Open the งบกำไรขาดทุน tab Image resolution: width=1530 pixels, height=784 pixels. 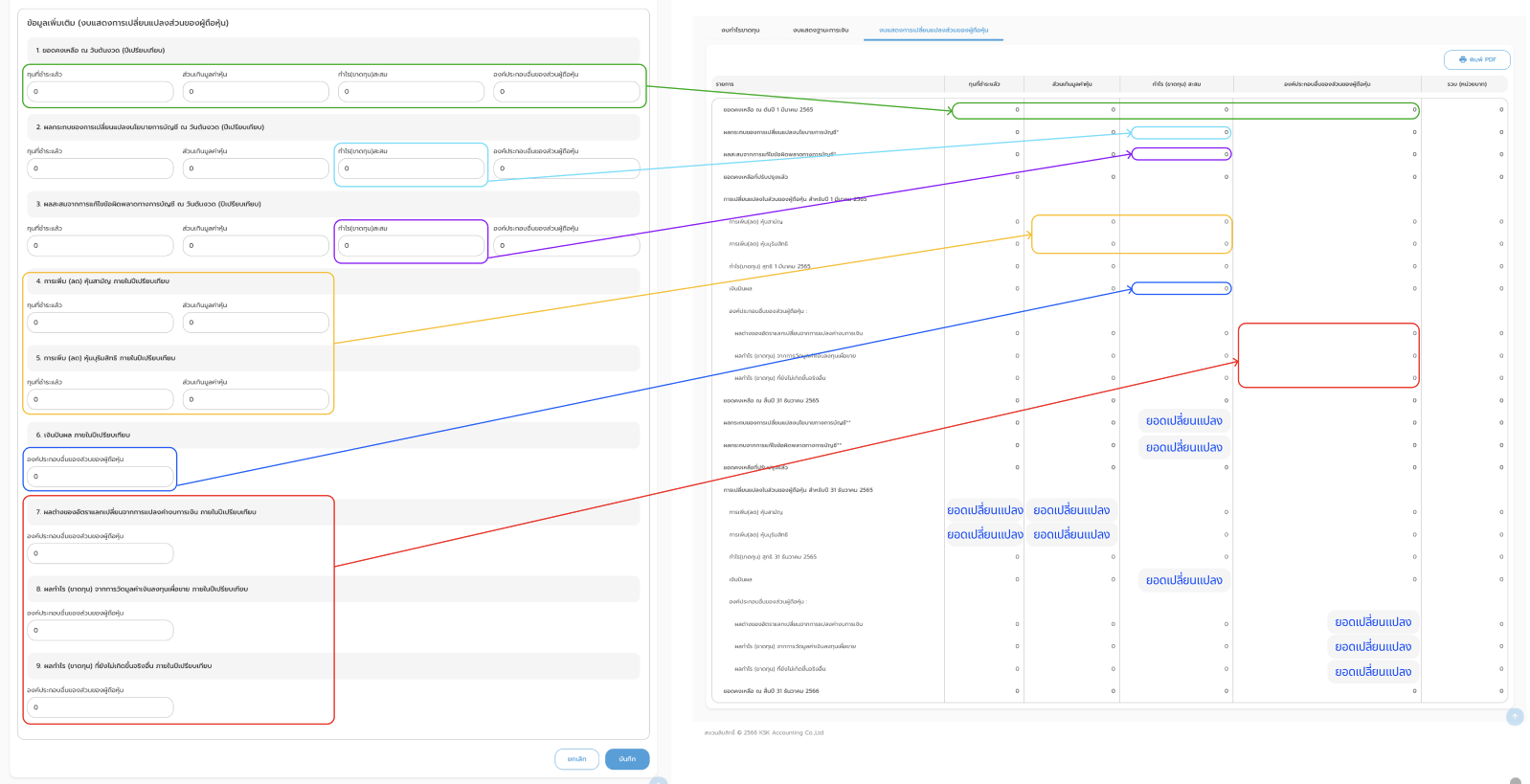point(740,30)
